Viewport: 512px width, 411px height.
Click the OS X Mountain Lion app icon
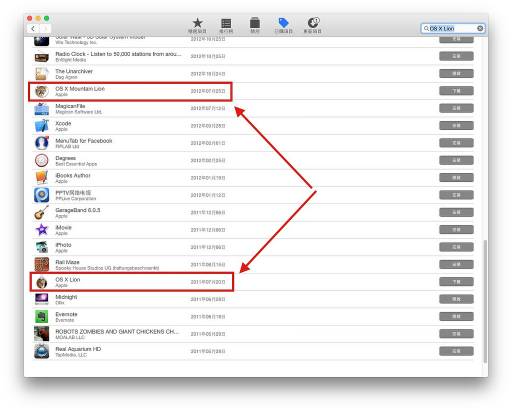point(42,91)
